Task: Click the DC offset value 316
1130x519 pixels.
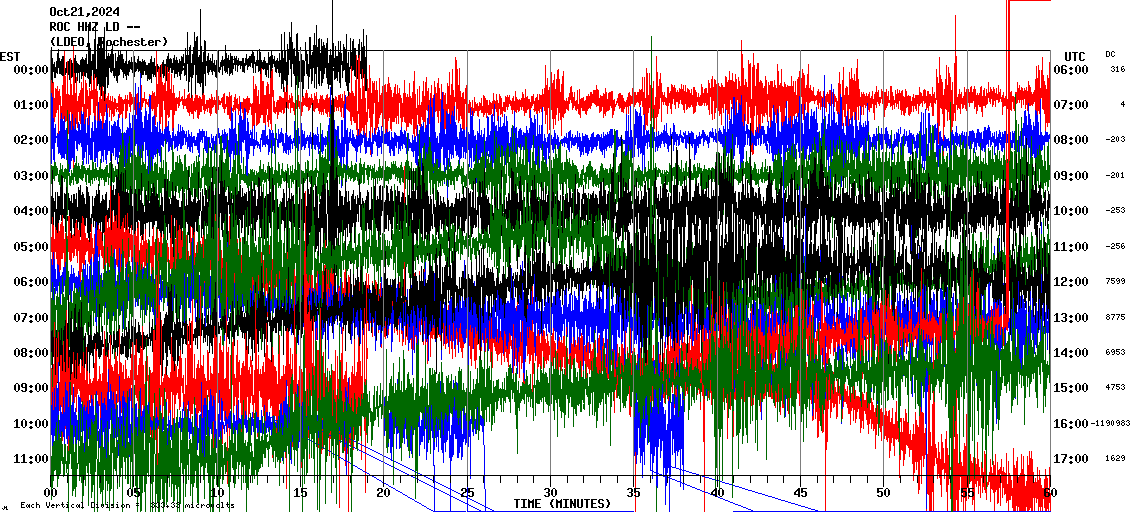Action: 1117,70
